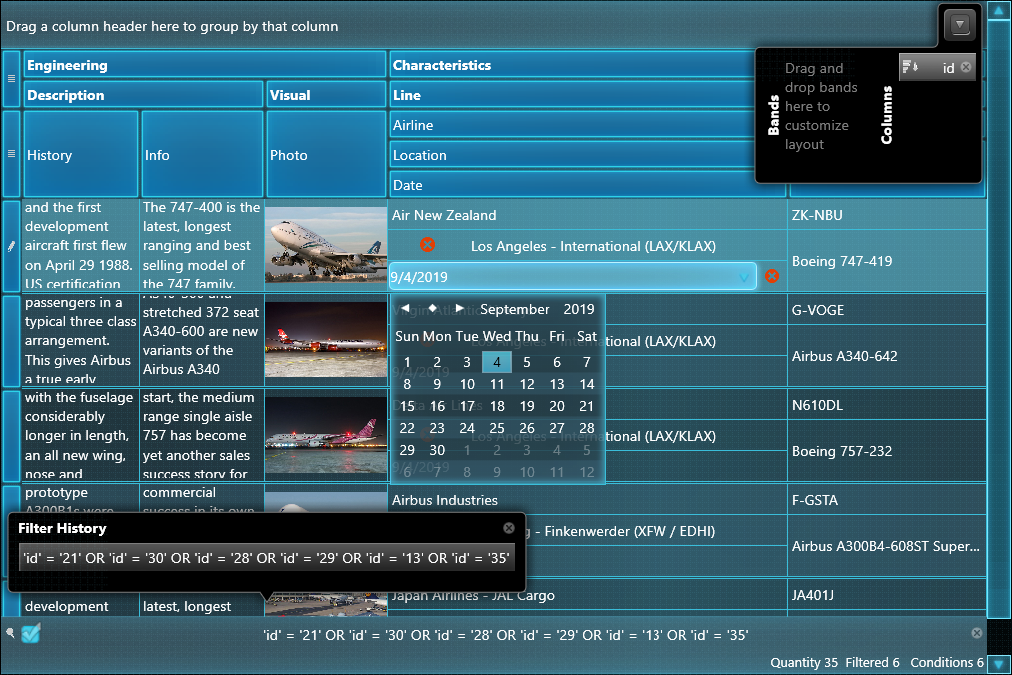Go to next month in calendar
The width and height of the screenshot is (1012, 675).
459,308
